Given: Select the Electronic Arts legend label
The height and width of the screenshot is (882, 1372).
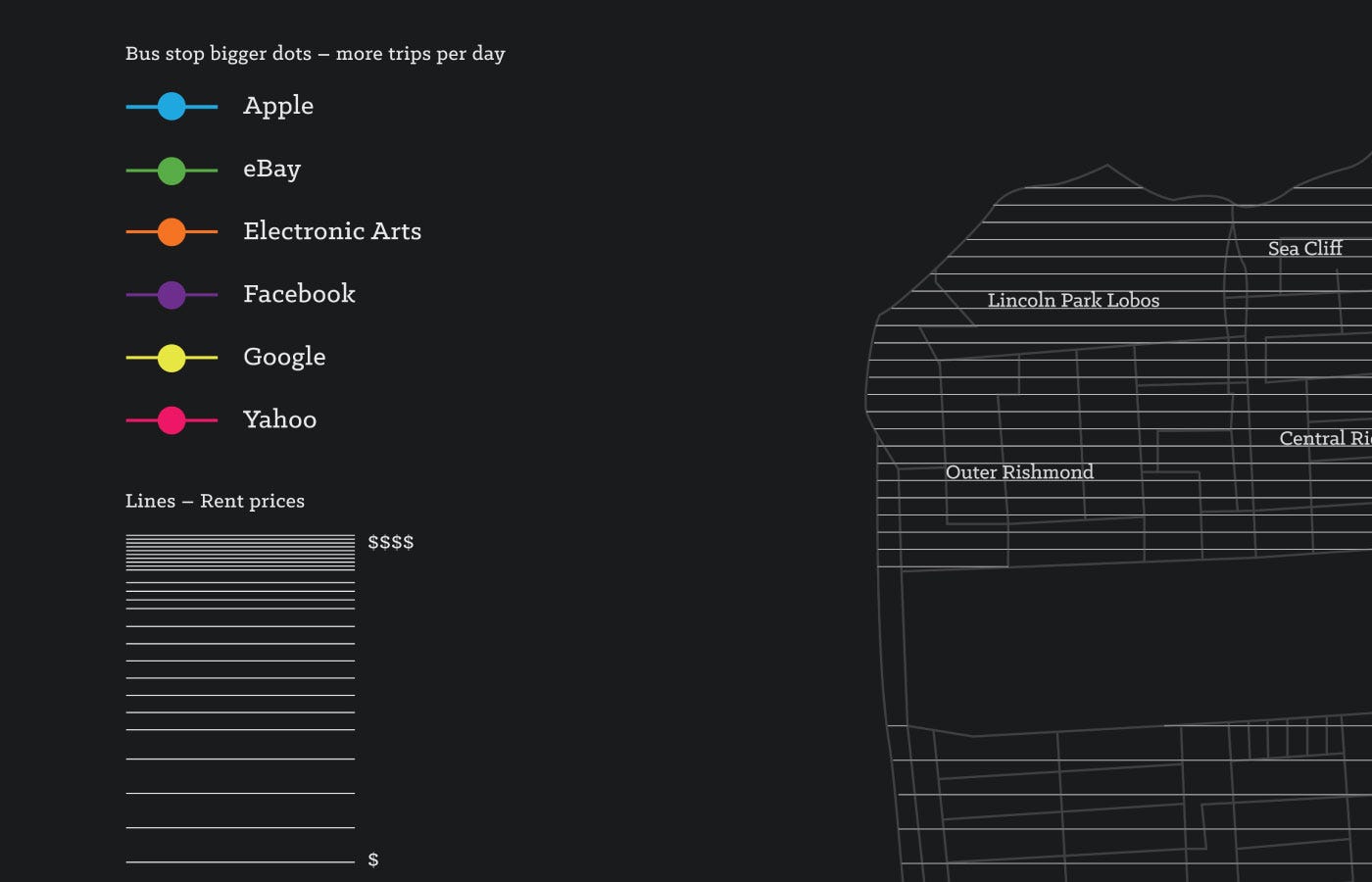Looking at the screenshot, I should [332, 231].
